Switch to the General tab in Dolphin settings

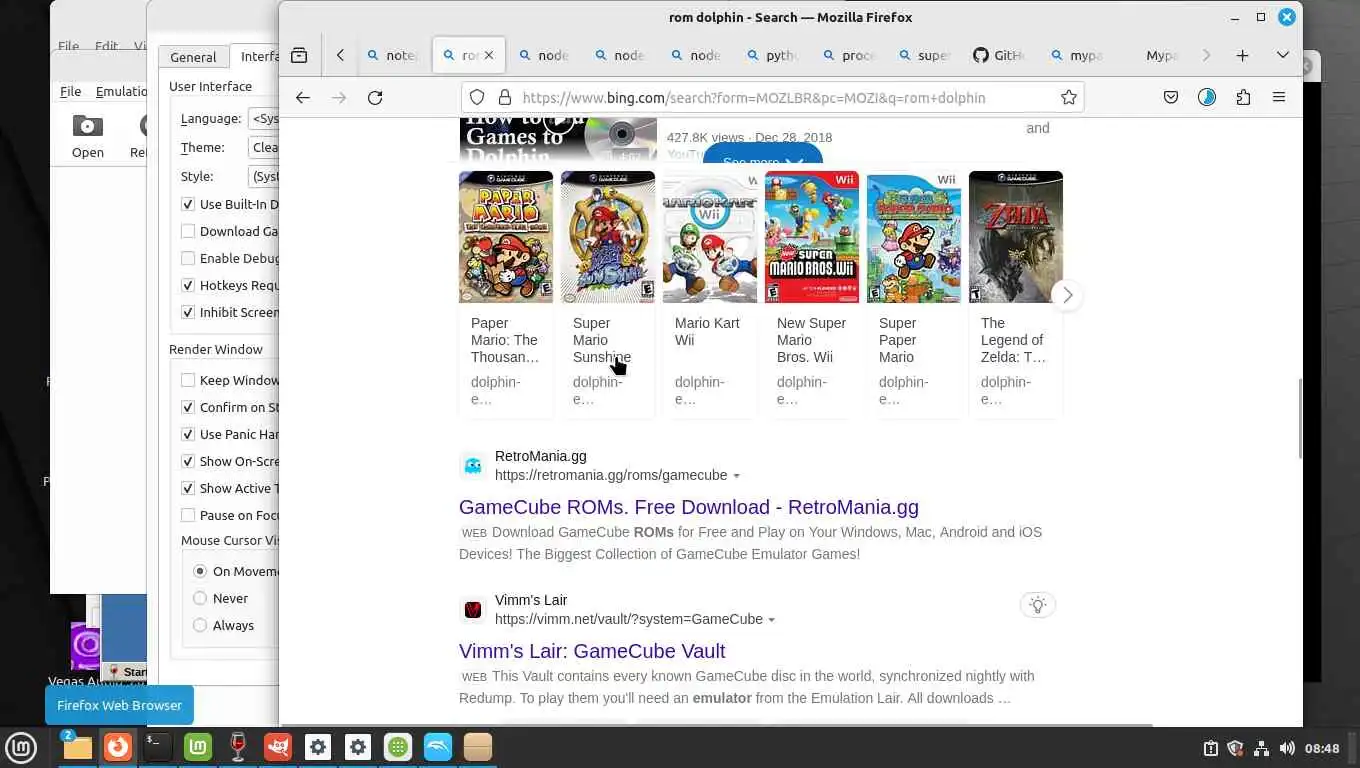(193, 57)
